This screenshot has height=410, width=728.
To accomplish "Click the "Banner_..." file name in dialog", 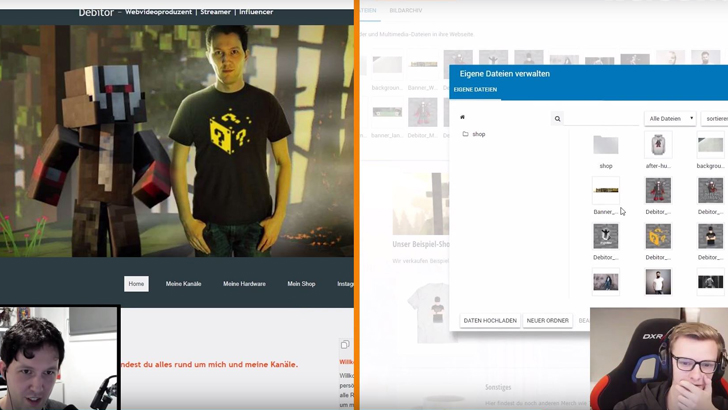I will coord(605,212).
